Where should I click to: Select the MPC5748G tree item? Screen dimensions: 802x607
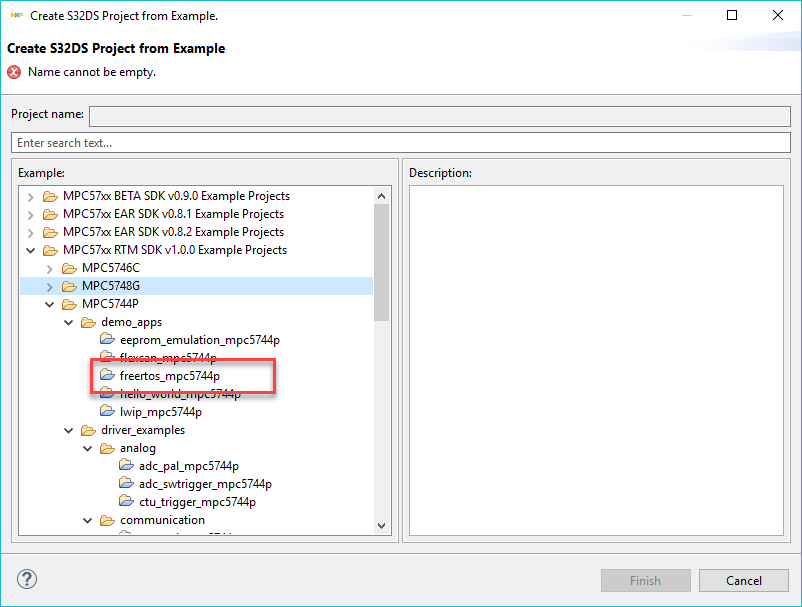110,286
